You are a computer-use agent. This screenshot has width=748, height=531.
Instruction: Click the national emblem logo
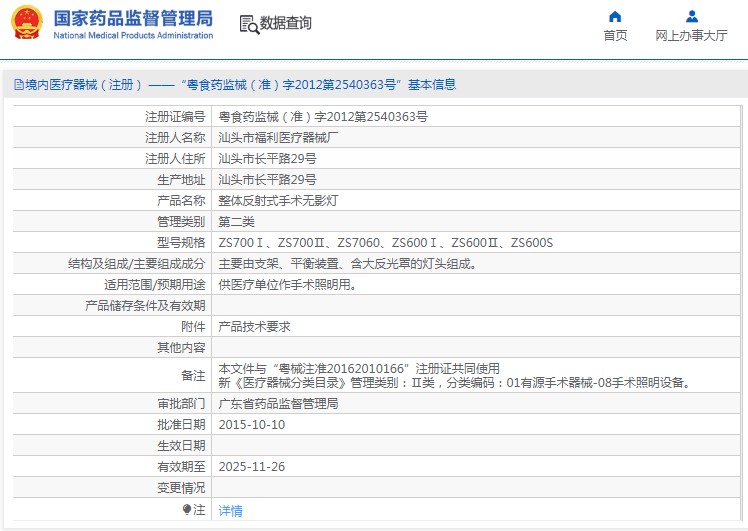(x=27, y=22)
